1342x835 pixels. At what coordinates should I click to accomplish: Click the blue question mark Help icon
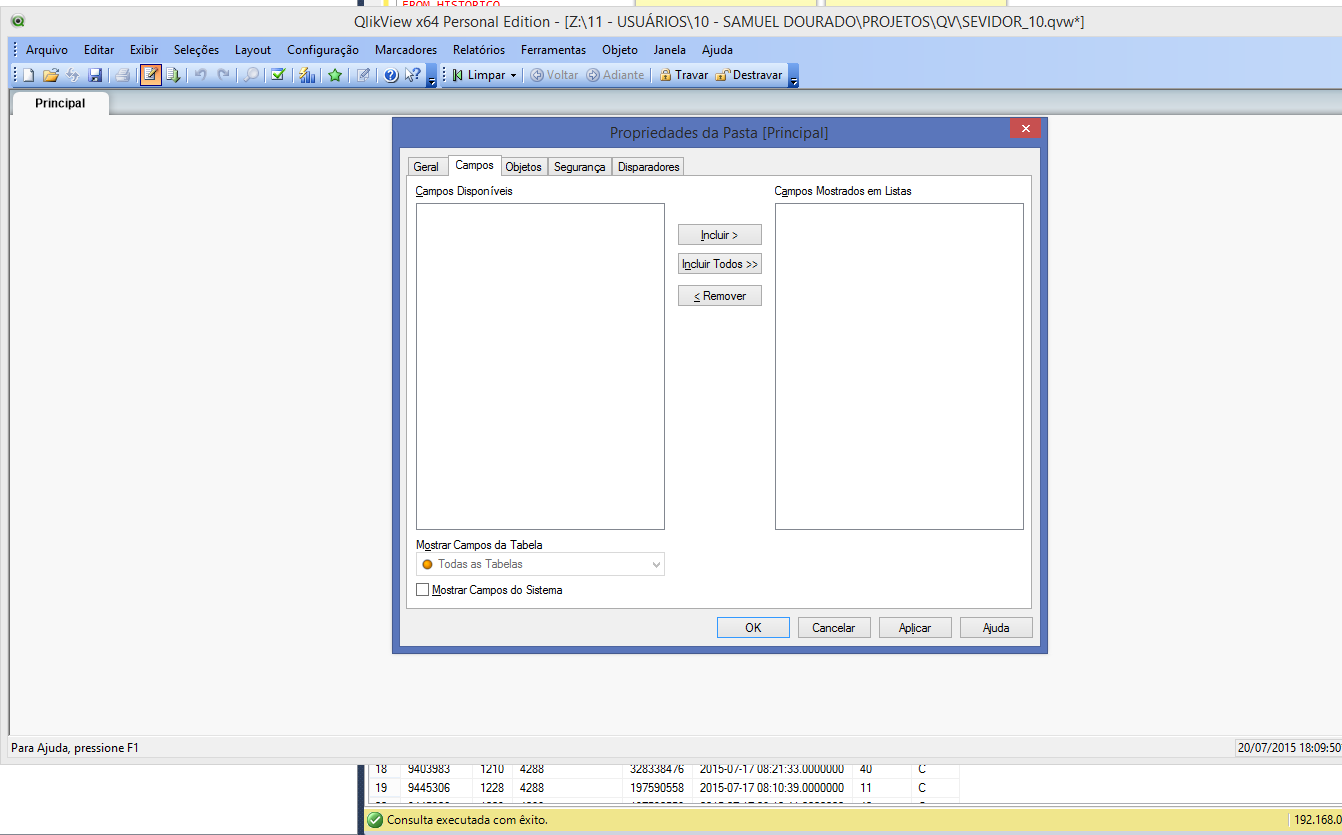pyautogui.click(x=391, y=75)
